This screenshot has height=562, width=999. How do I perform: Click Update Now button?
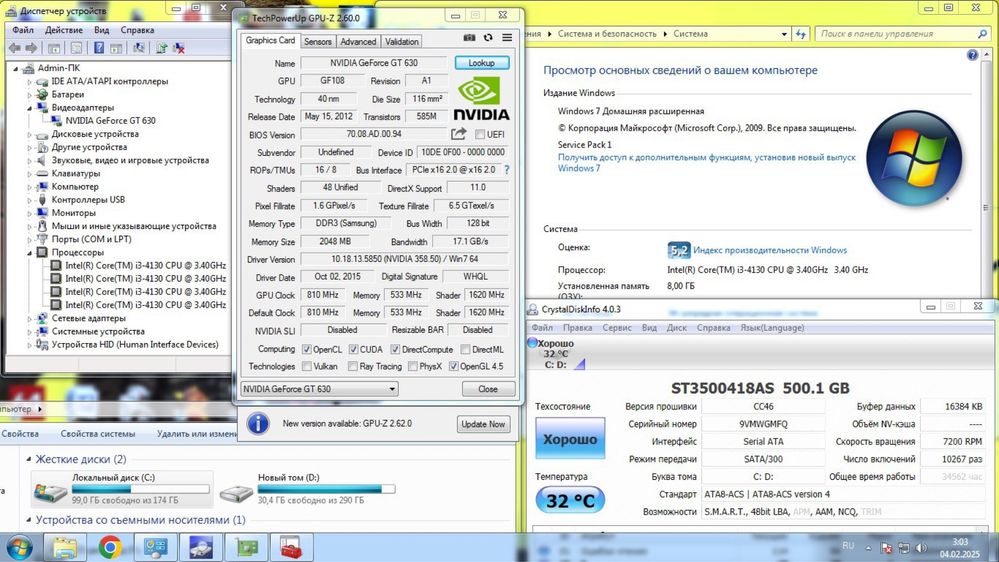point(483,424)
